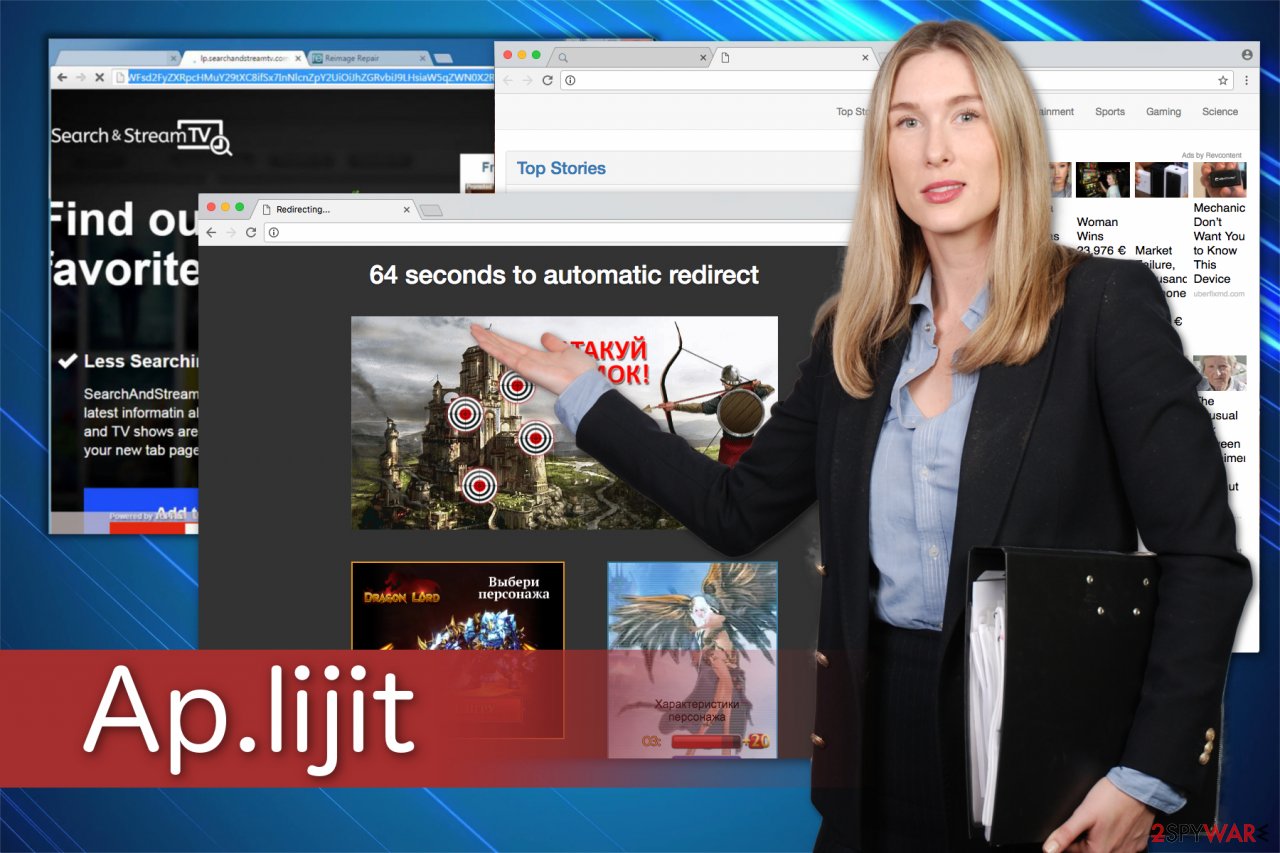This screenshot has height=853, width=1280.
Task: Open the Market Failure ad thumbnail
Action: coord(1161,180)
